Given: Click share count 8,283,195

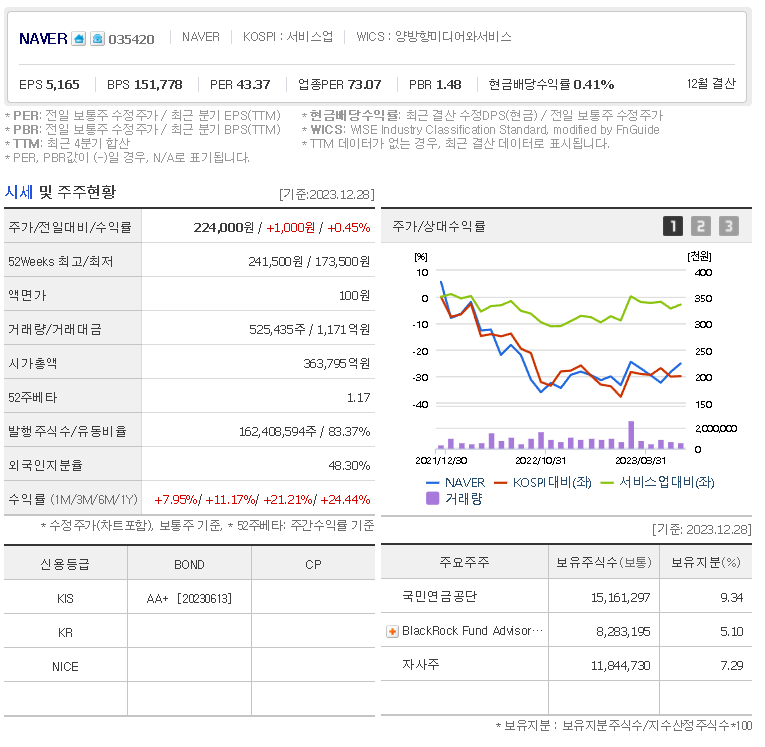Looking at the screenshot, I should click(x=623, y=632).
